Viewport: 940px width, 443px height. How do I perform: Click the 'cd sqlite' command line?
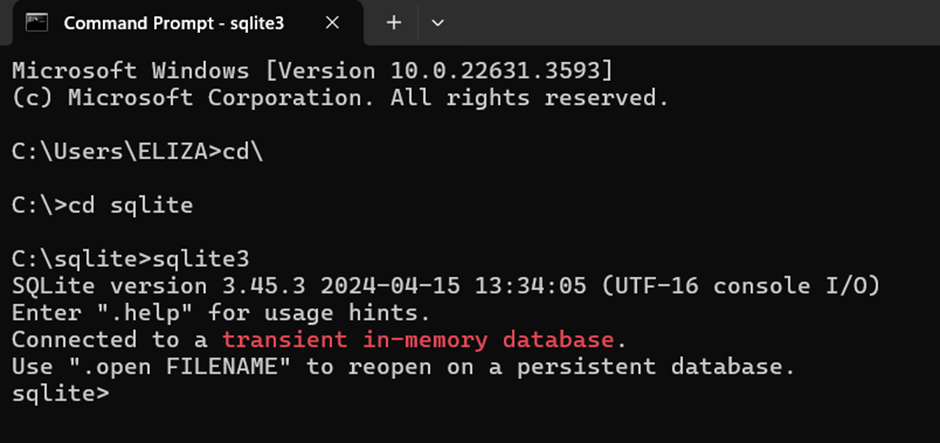[x=102, y=205]
